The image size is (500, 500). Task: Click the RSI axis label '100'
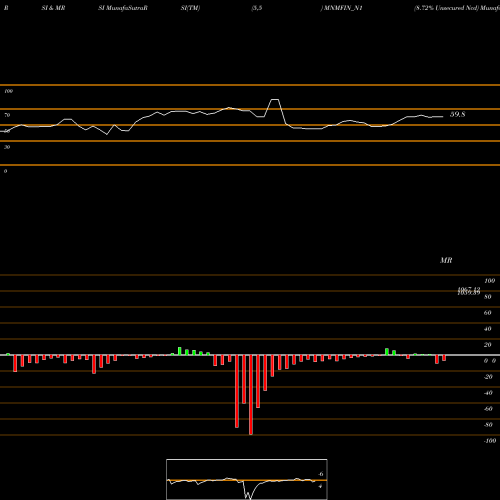pyautogui.click(x=8, y=91)
